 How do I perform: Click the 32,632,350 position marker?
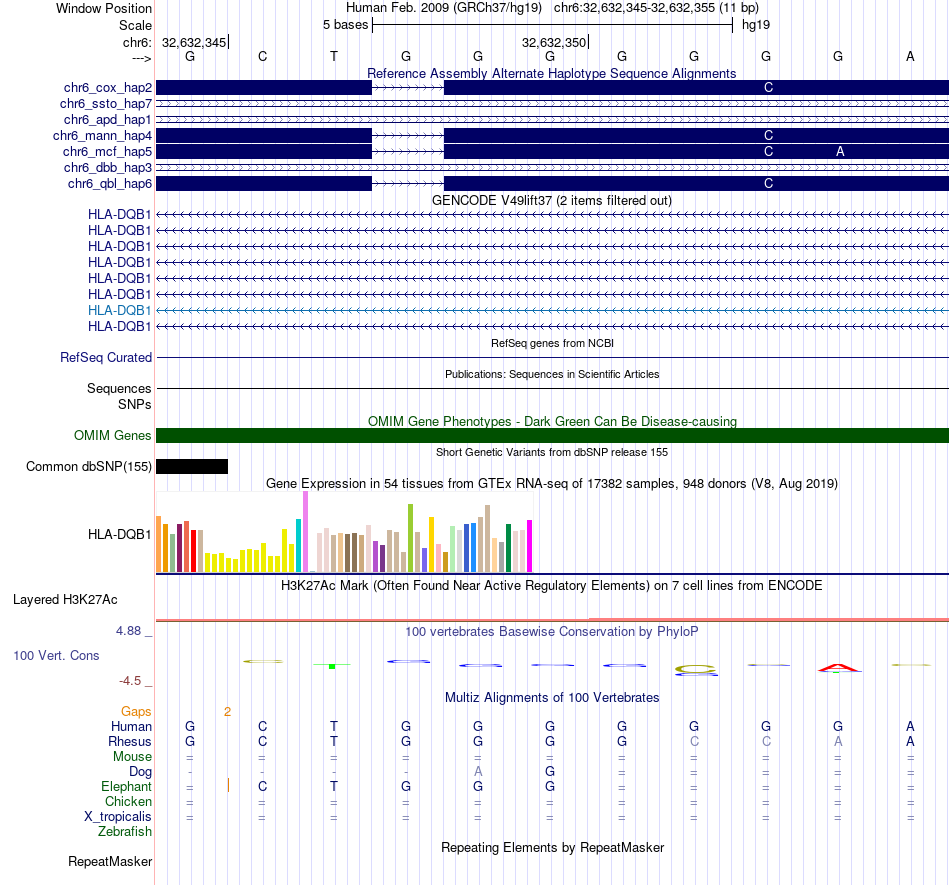coord(554,42)
